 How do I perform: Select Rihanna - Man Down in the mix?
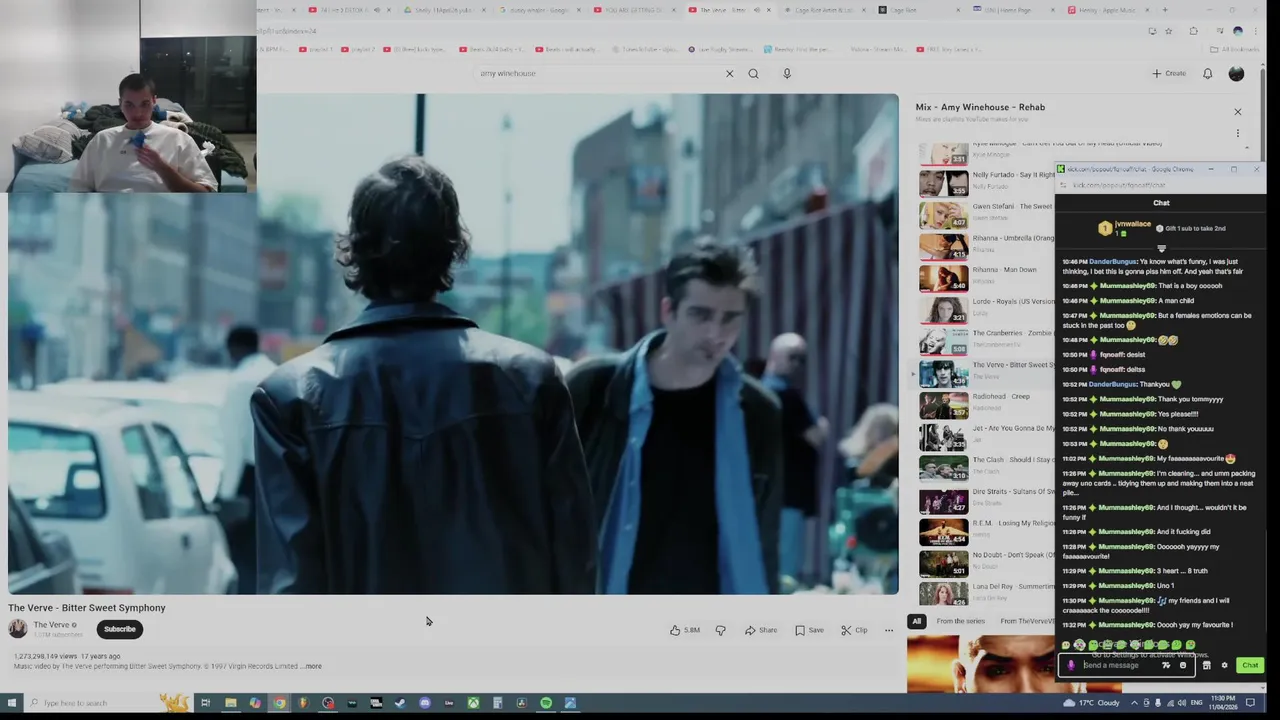pyautogui.click(x=985, y=279)
